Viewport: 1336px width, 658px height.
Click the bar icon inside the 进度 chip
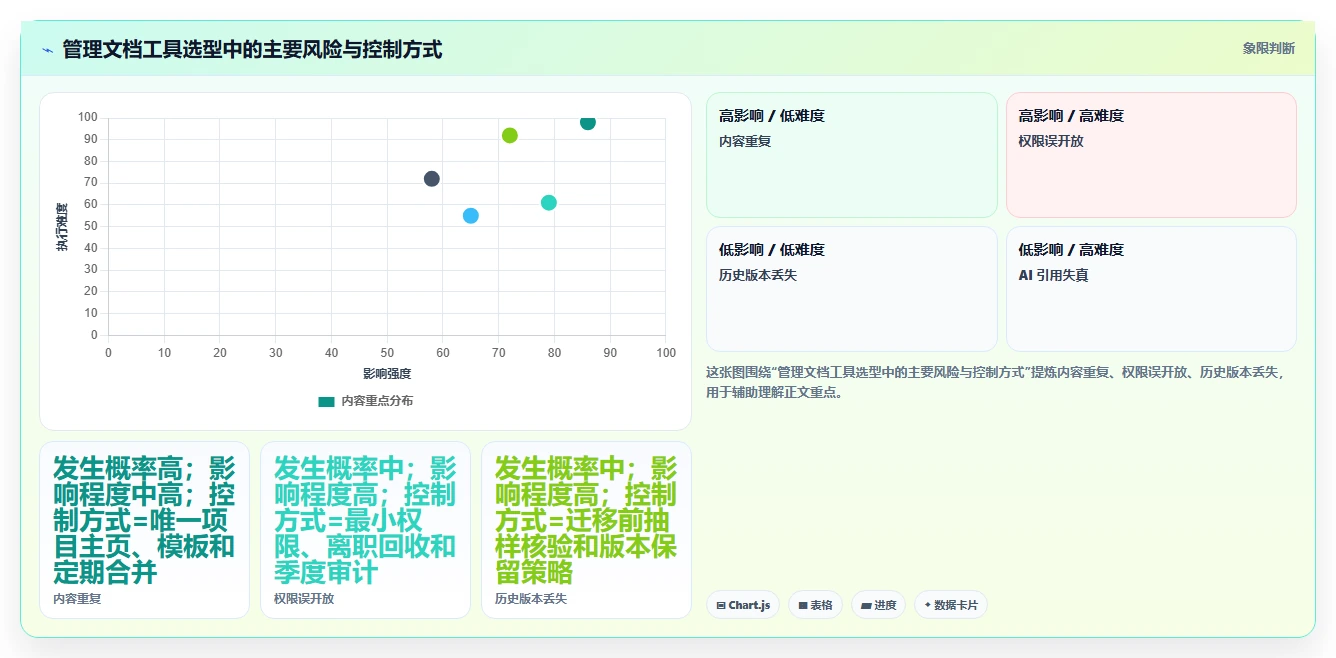coord(866,606)
